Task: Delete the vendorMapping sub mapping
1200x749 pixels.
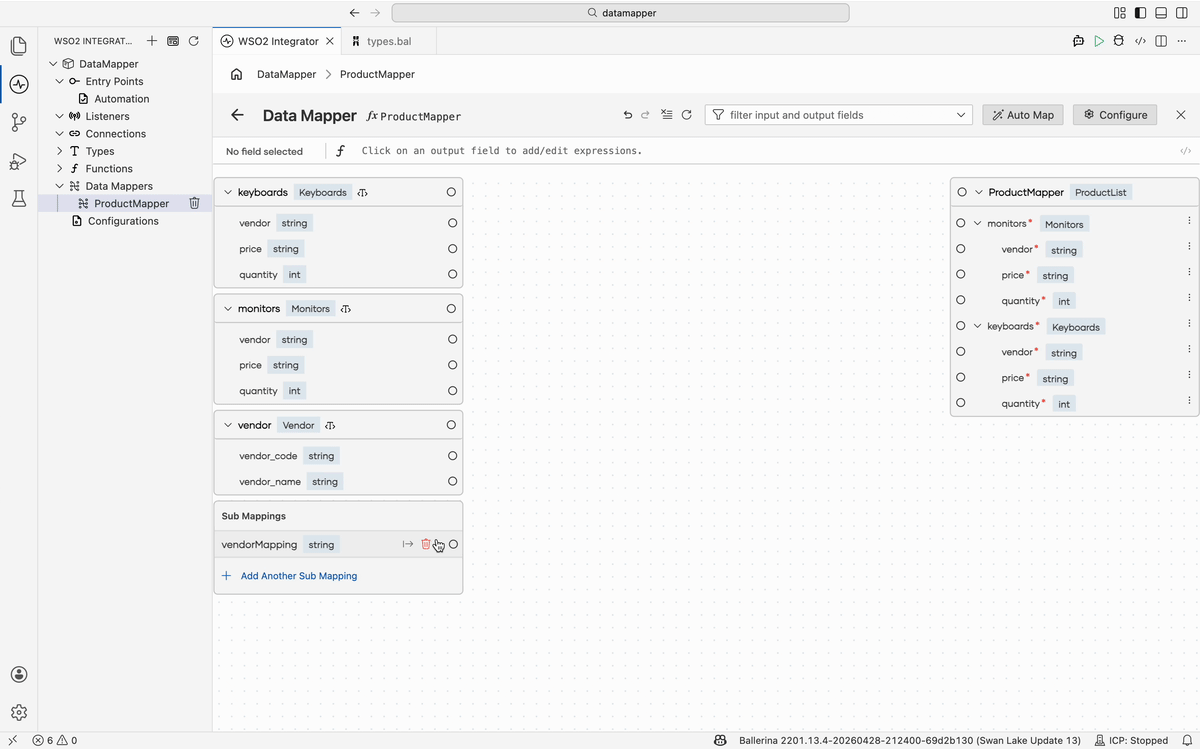Action: [x=426, y=544]
